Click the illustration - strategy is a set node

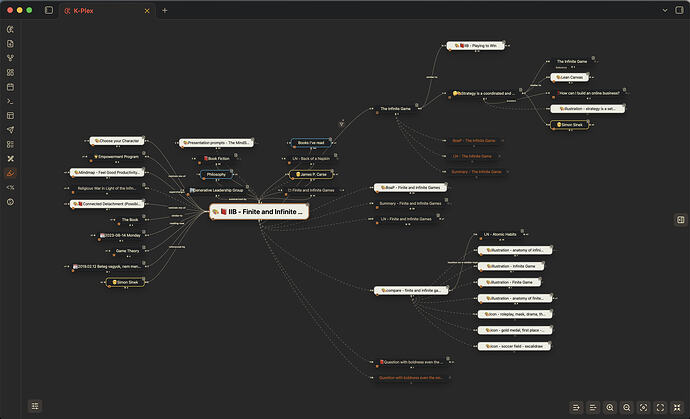587,109
